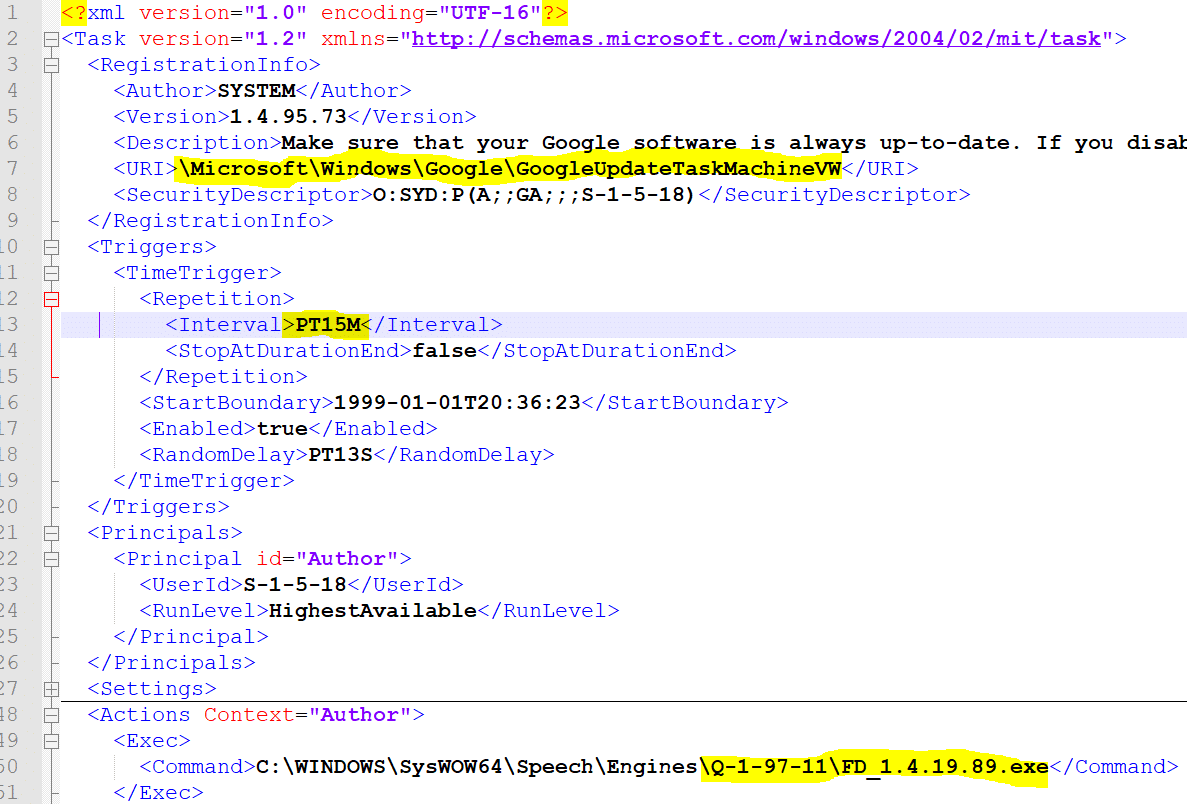
Task: Collapse the Triggers fold marker
Action: (51, 248)
